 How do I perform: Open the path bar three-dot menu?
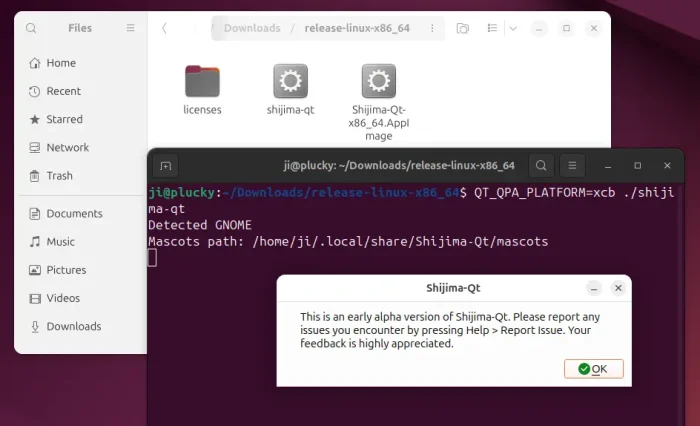tap(432, 28)
